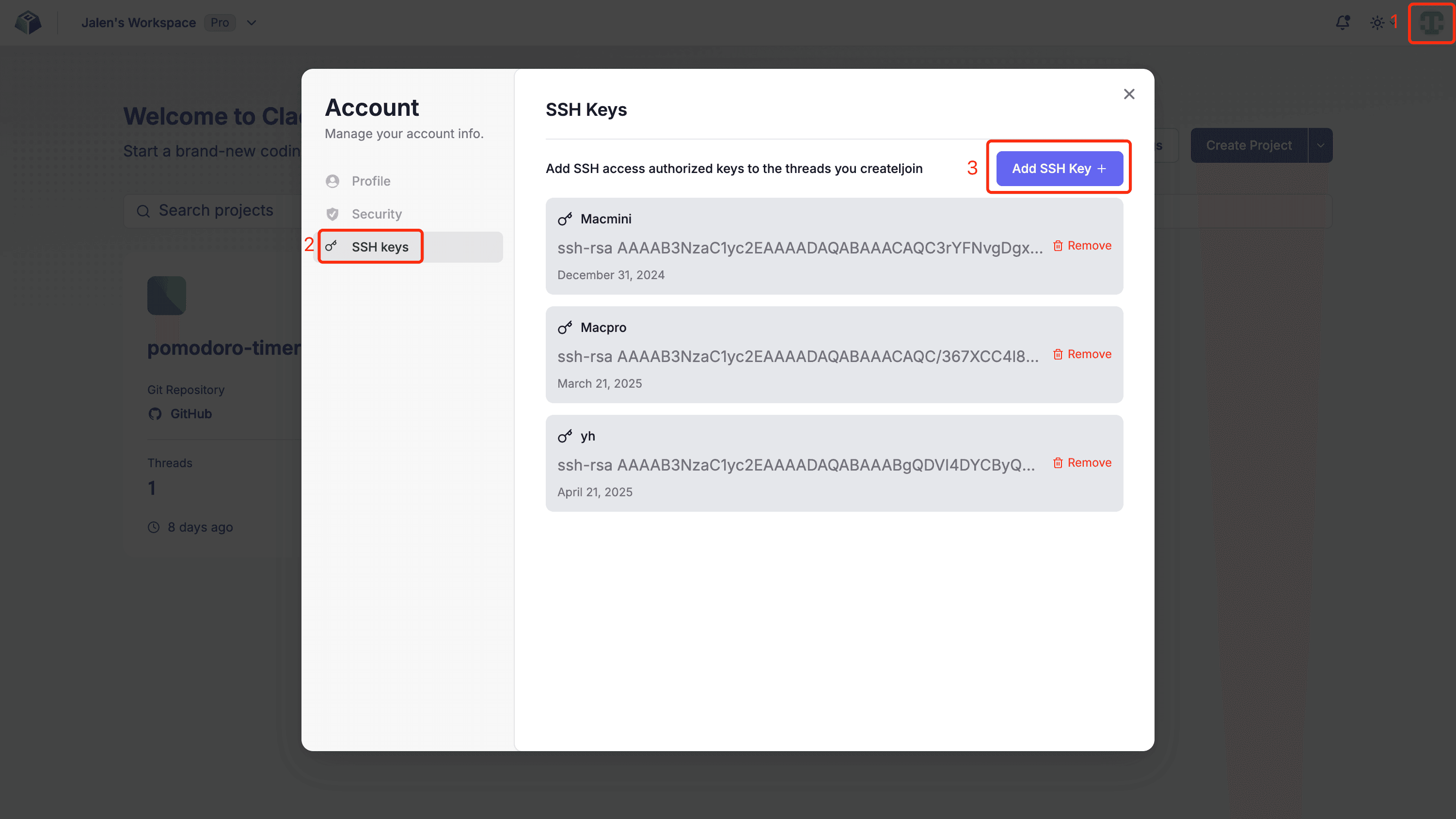Image resolution: width=1456 pixels, height=819 pixels.
Task: Click the Add SSH Key button
Action: pos(1059,169)
